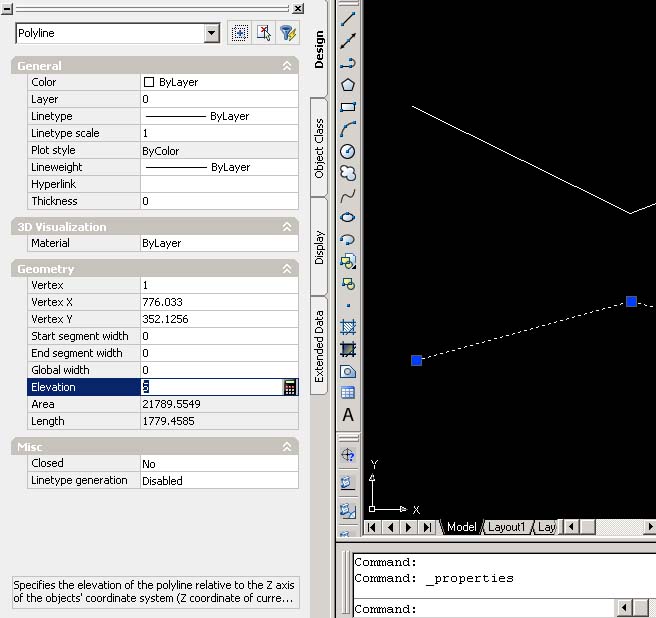The width and height of the screenshot is (656, 618).
Task: Select the Revision Cloud tool
Action: 348,173
